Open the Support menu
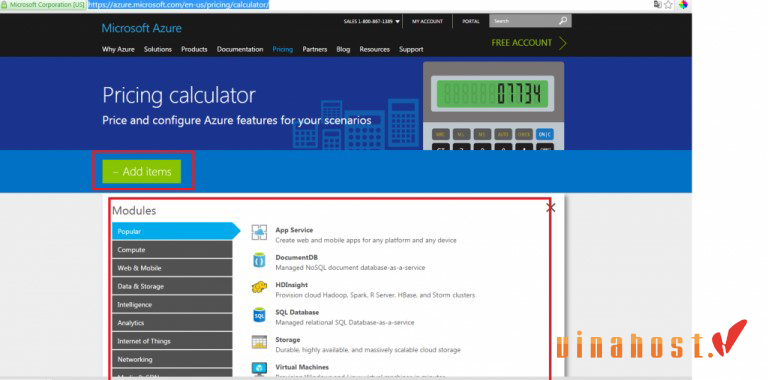The height and width of the screenshot is (380, 768). [411, 49]
